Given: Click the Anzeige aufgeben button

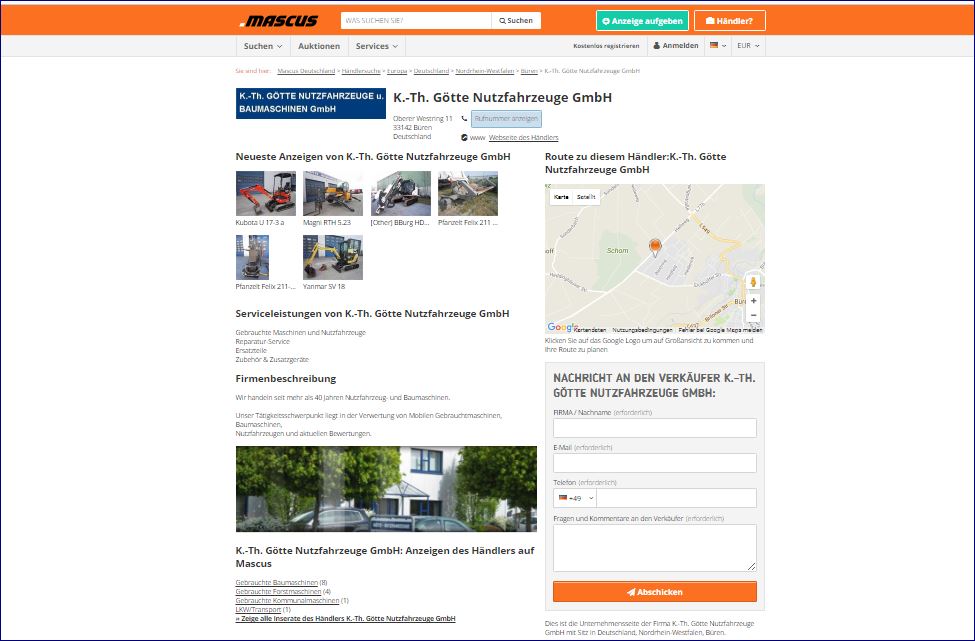Looking at the screenshot, I should (642, 21).
